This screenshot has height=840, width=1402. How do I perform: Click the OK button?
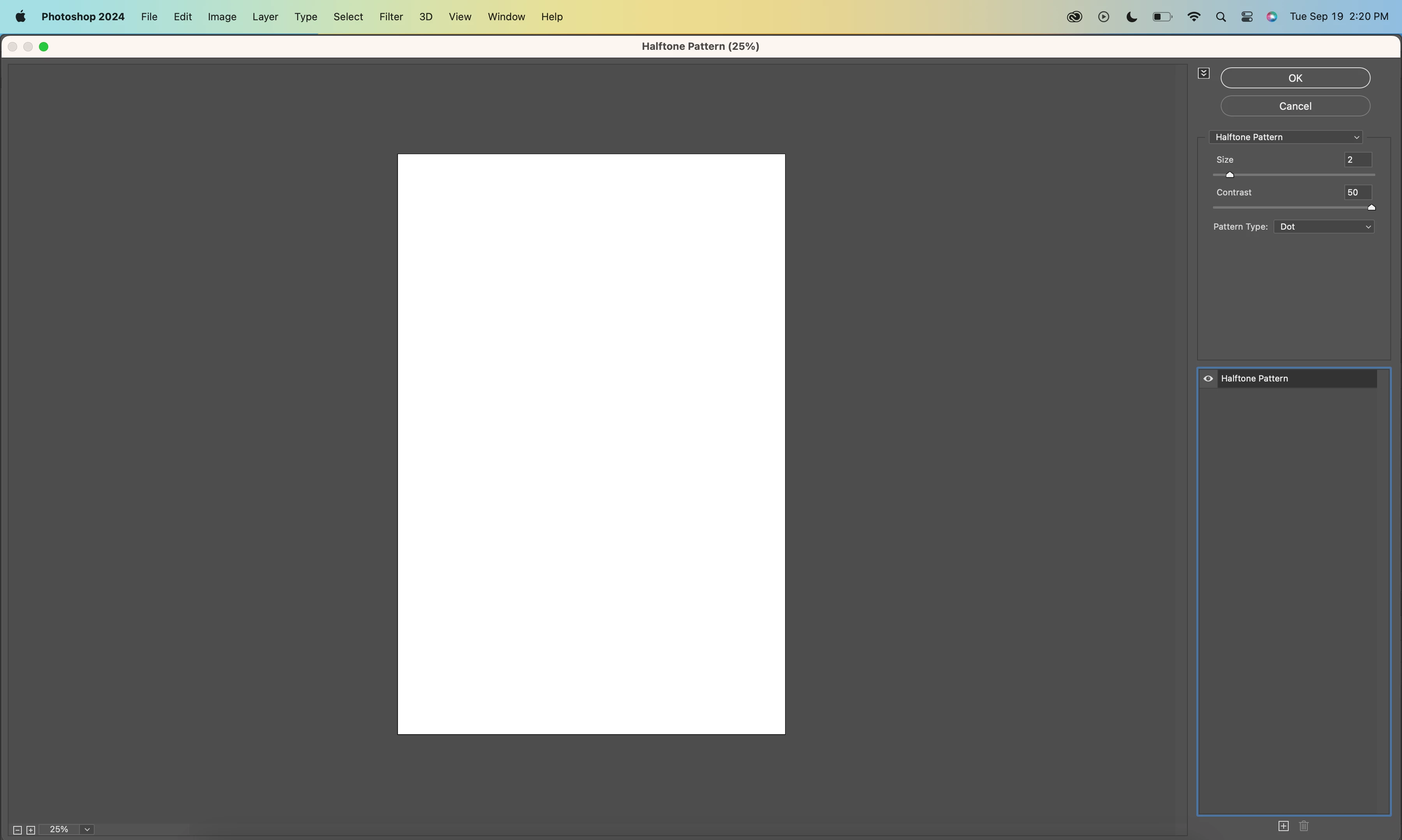[x=1295, y=78]
